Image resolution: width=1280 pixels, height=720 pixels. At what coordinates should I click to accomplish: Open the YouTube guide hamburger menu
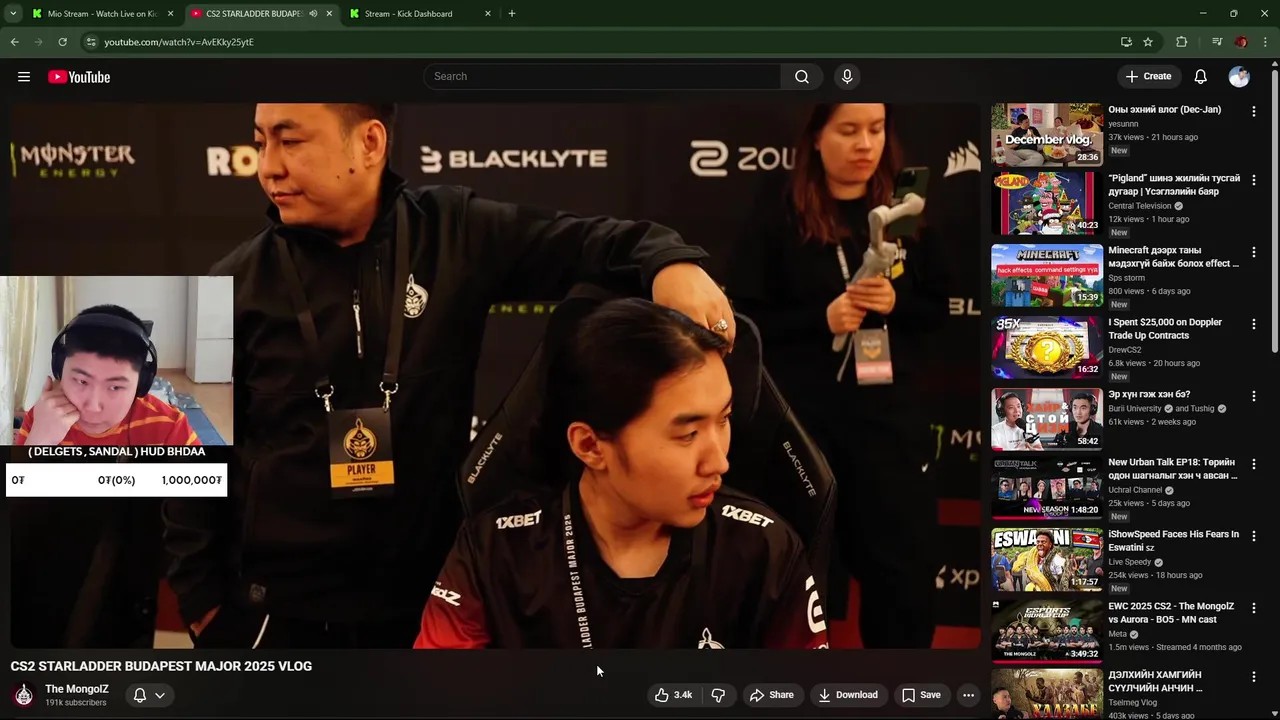click(24, 77)
